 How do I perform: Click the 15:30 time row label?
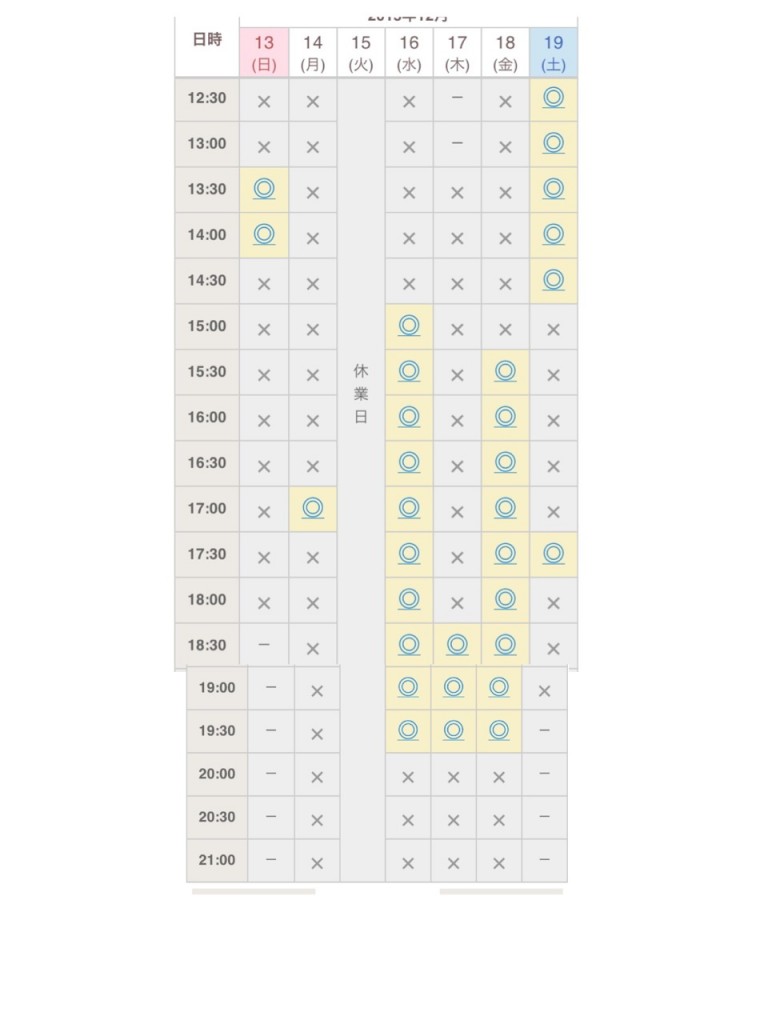pos(207,372)
